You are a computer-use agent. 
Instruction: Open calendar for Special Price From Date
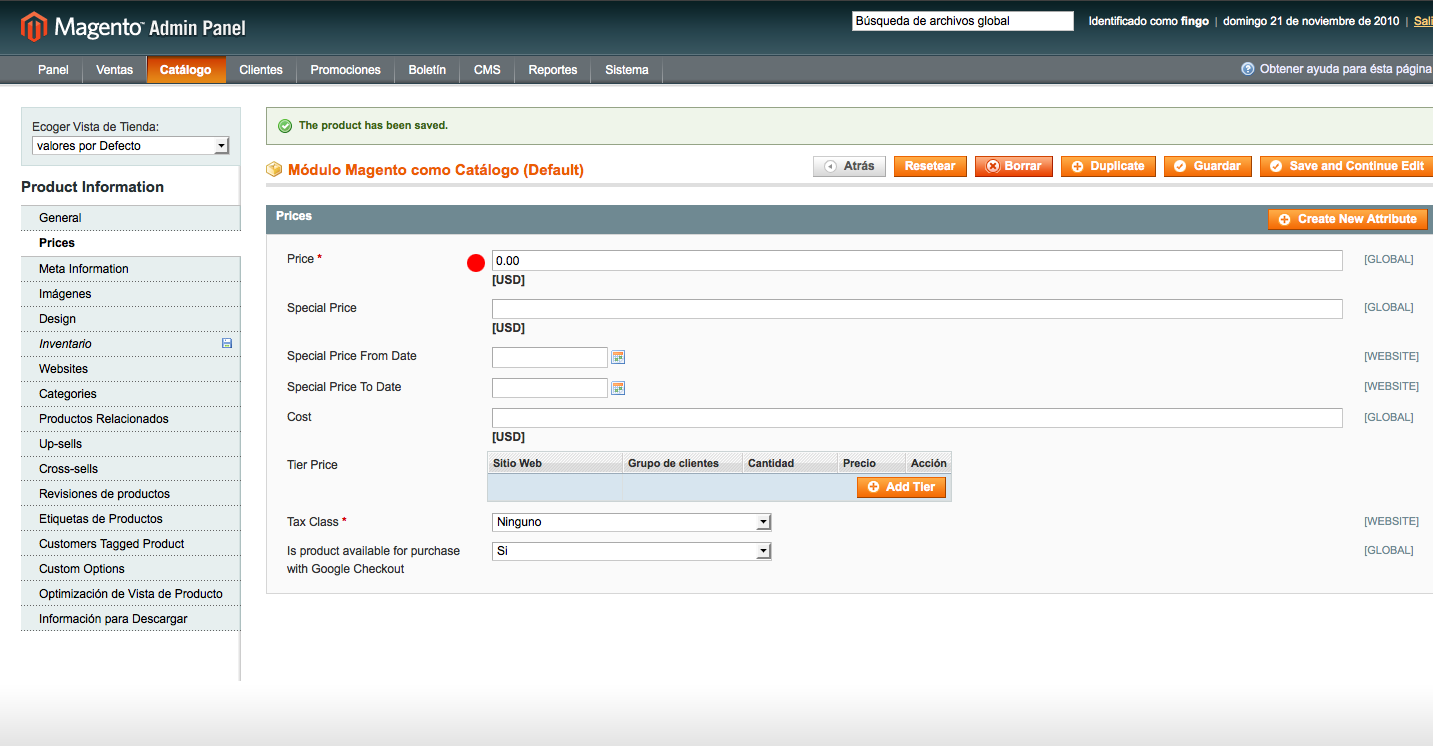(618, 357)
